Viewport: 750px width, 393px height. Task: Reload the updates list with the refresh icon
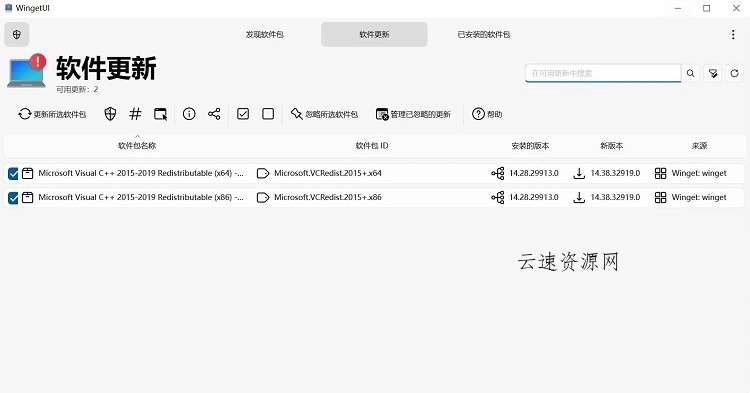(x=735, y=73)
